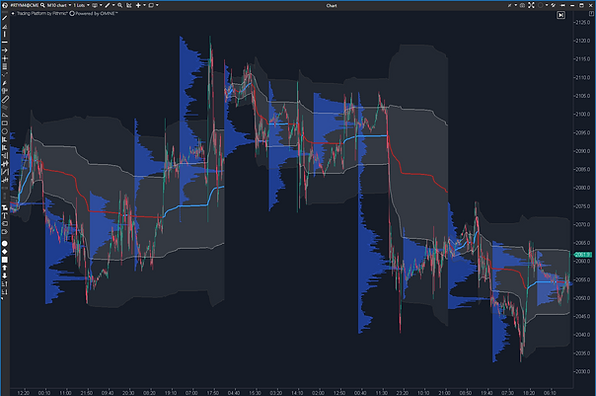Screen dimensions: 596x396
Task: Select the text label tool
Action: 5,215
